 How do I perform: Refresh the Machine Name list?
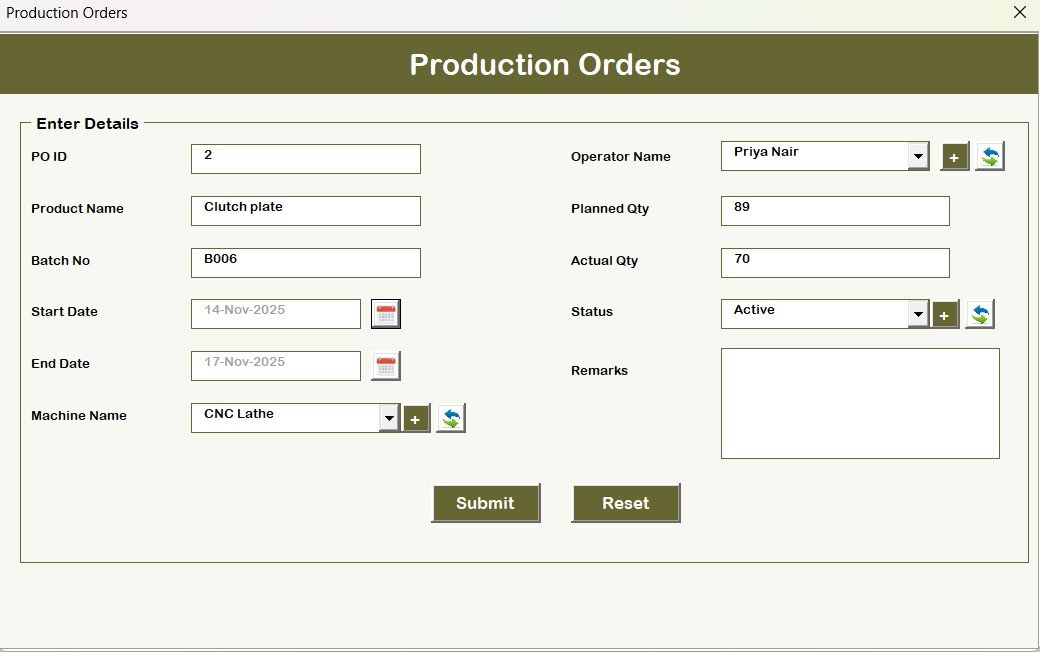point(450,417)
